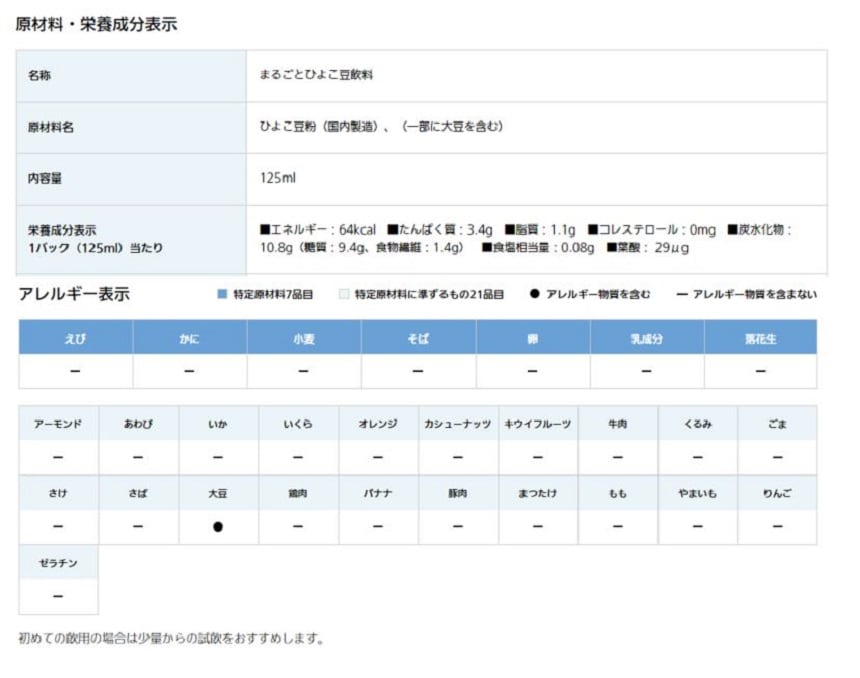Select the 乳成分 header cell
Image resolution: width=860 pixels, height=678 pixels.
pyautogui.click(x=646, y=338)
